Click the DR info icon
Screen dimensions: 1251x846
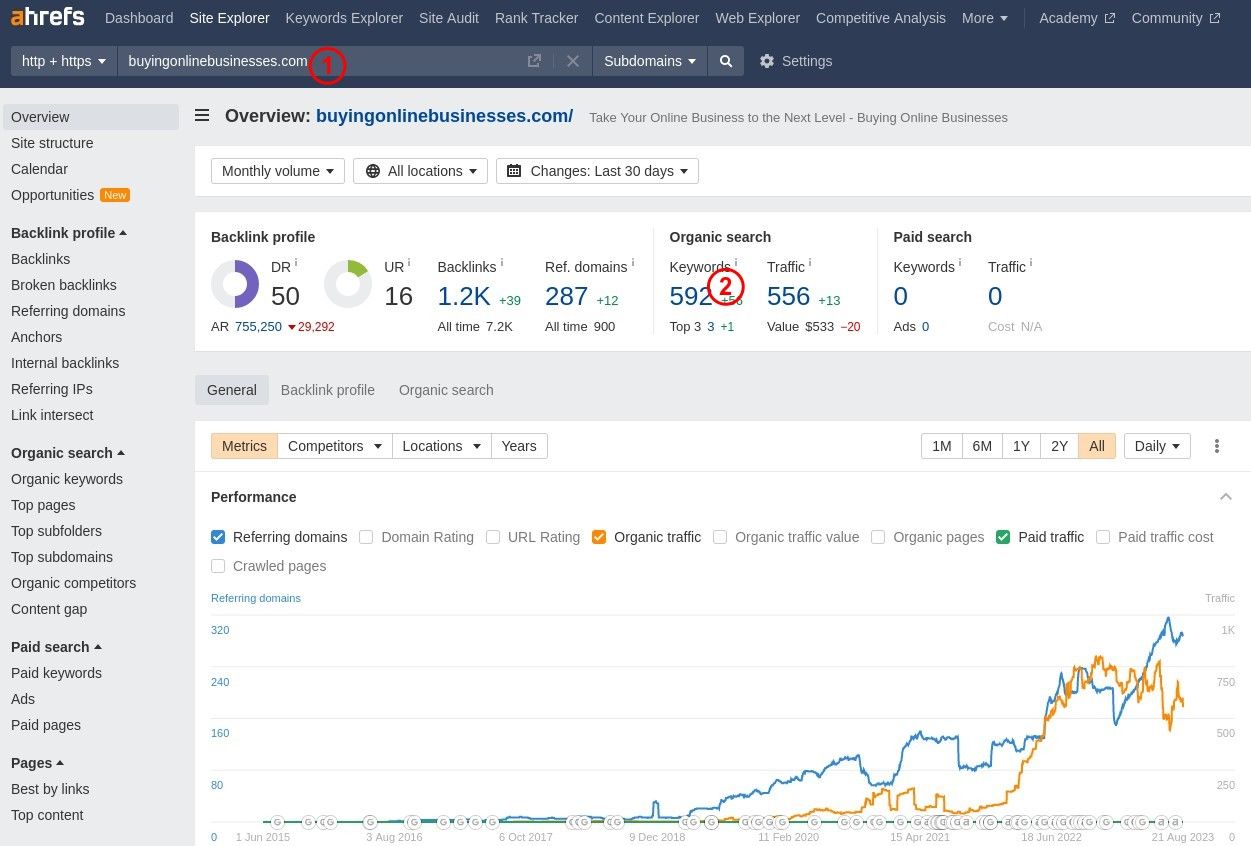tap(296, 263)
